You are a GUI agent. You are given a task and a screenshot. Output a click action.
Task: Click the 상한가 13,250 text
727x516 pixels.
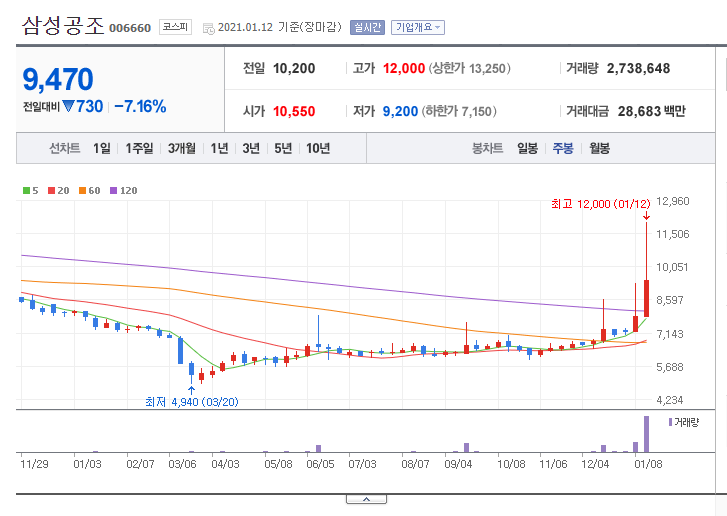click(469, 69)
